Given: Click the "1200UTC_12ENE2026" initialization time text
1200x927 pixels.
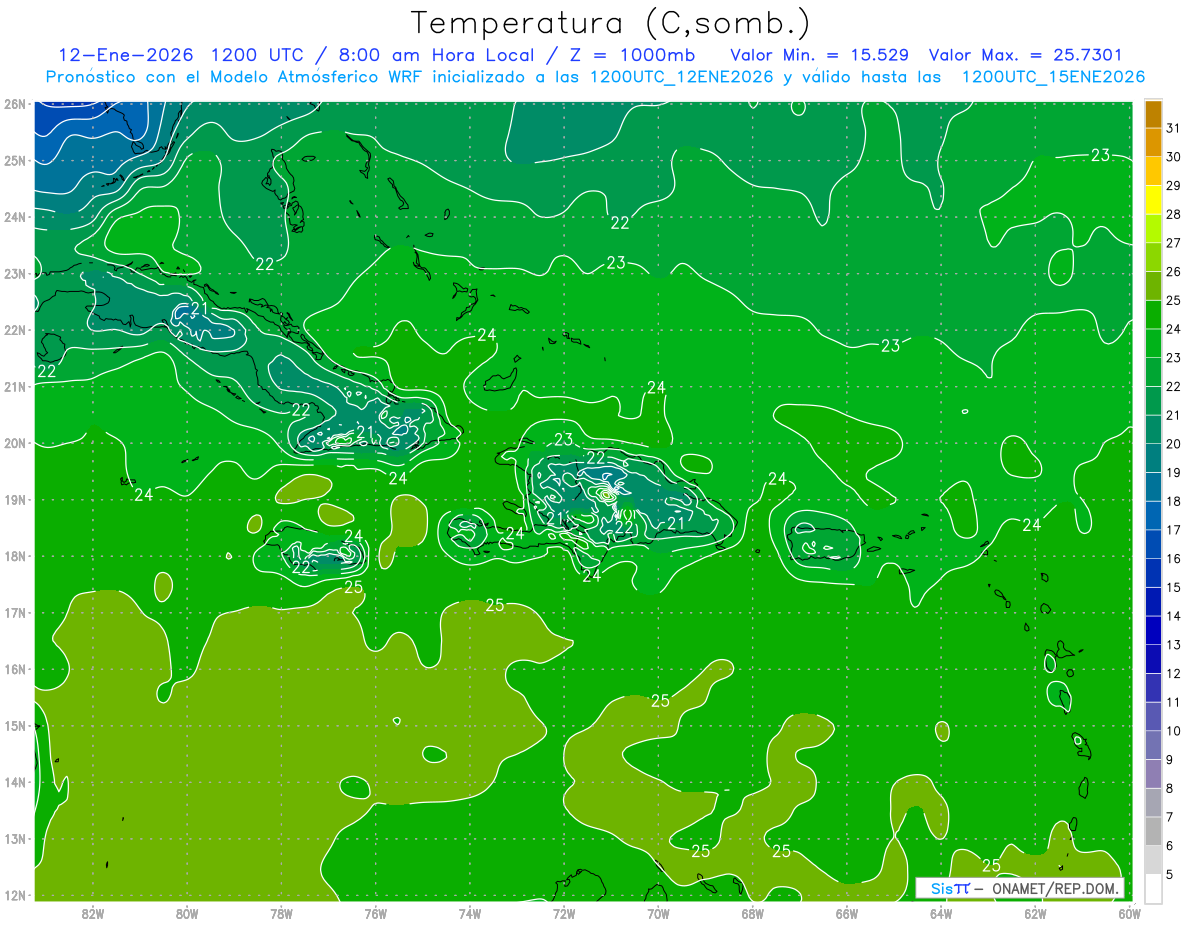Looking at the screenshot, I should (681, 77).
